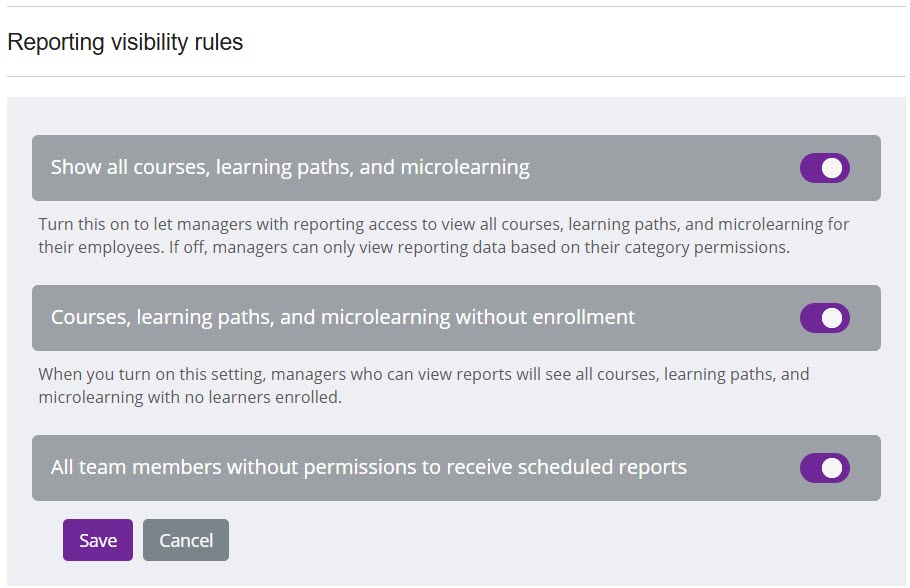The width and height of the screenshot is (910, 588).
Task: Click purple track of Show all courses switch
Action: point(810,168)
